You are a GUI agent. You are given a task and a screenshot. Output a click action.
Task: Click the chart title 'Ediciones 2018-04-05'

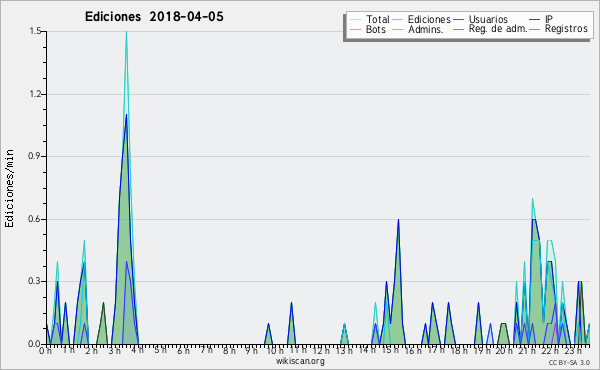pyautogui.click(x=154, y=17)
